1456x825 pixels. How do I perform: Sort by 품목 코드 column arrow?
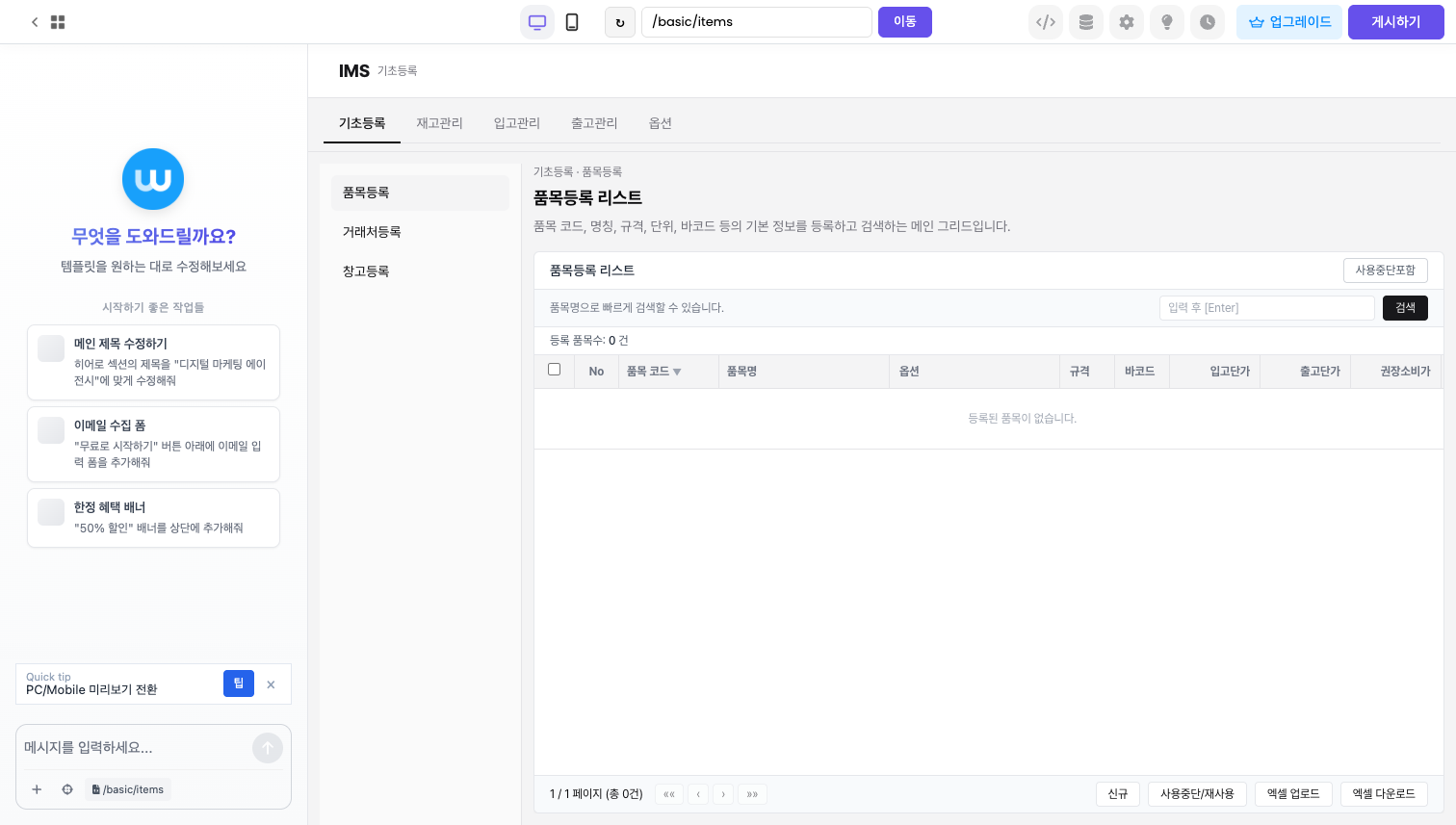pos(677,372)
